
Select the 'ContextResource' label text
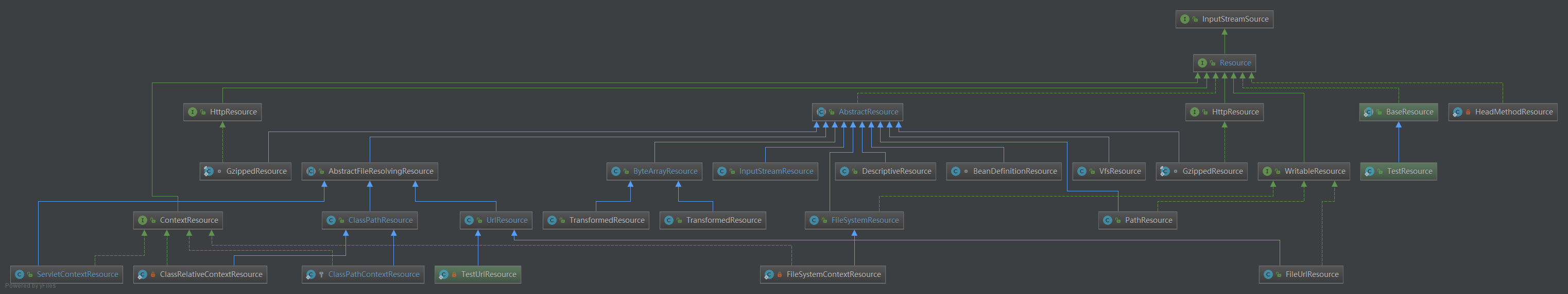click(188, 220)
